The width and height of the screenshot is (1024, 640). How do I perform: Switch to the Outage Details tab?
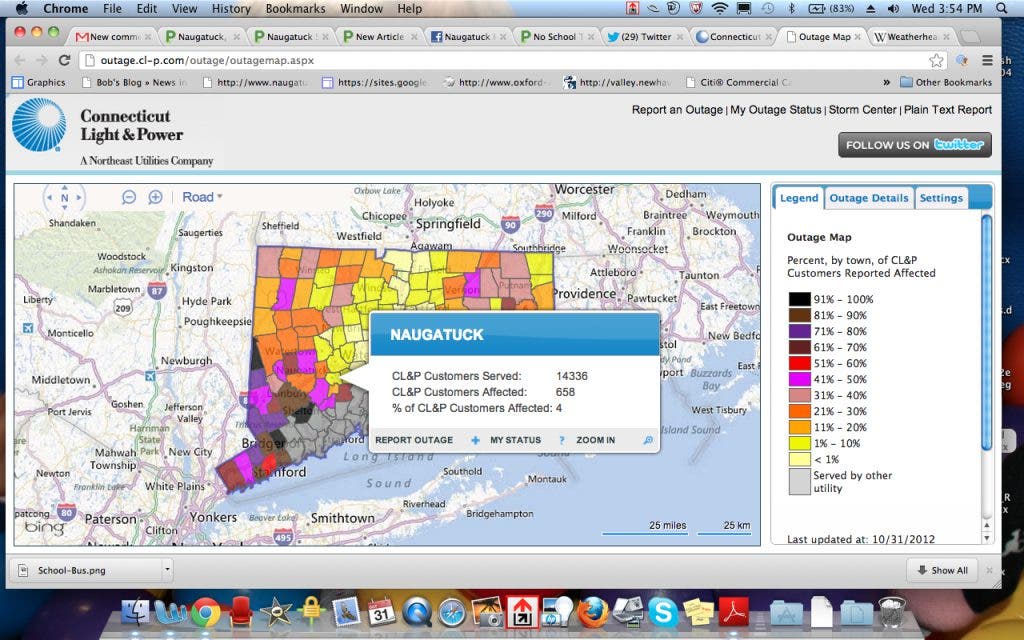click(x=868, y=198)
